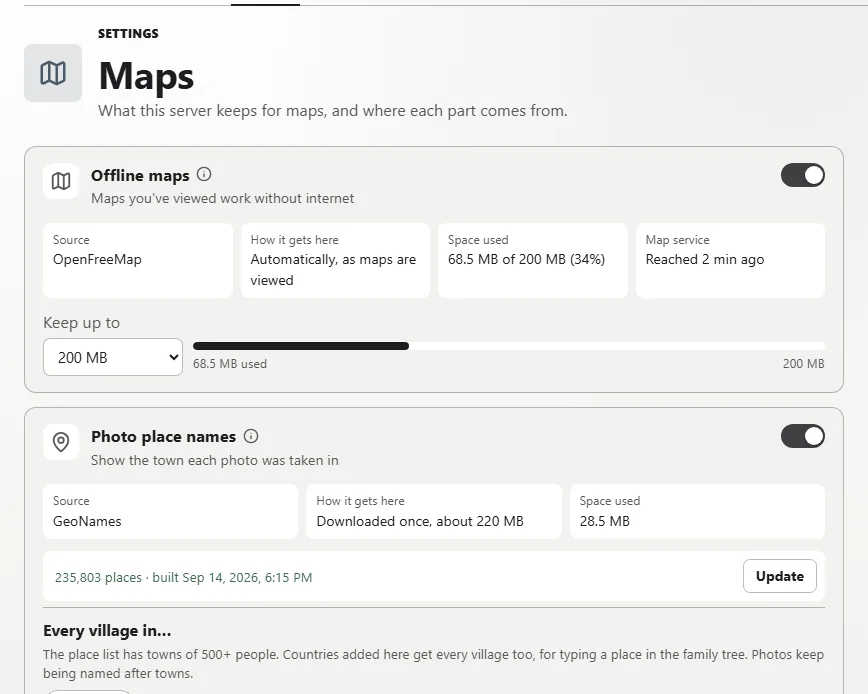The image size is (868, 694).
Task: Click the large Maps settings header icon
Action: coord(53,73)
